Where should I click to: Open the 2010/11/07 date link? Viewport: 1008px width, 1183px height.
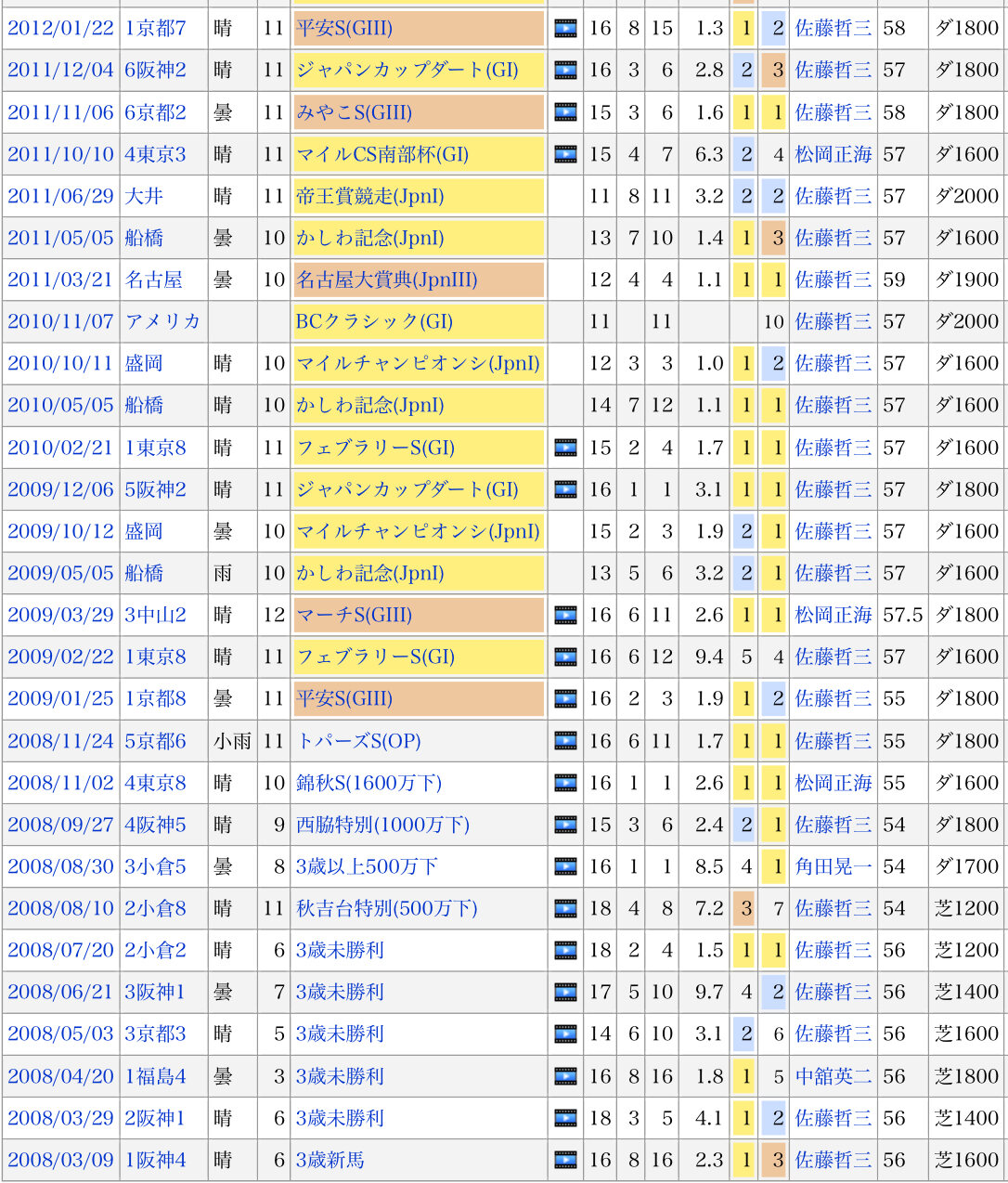(x=60, y=321)
